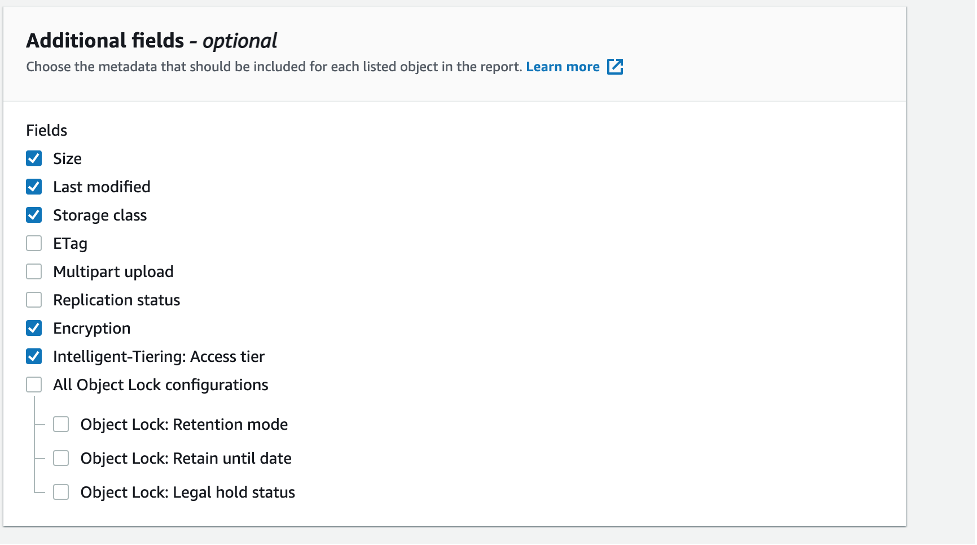Click the 'Multipart upload' label text
977x545 pixels.
113,272
